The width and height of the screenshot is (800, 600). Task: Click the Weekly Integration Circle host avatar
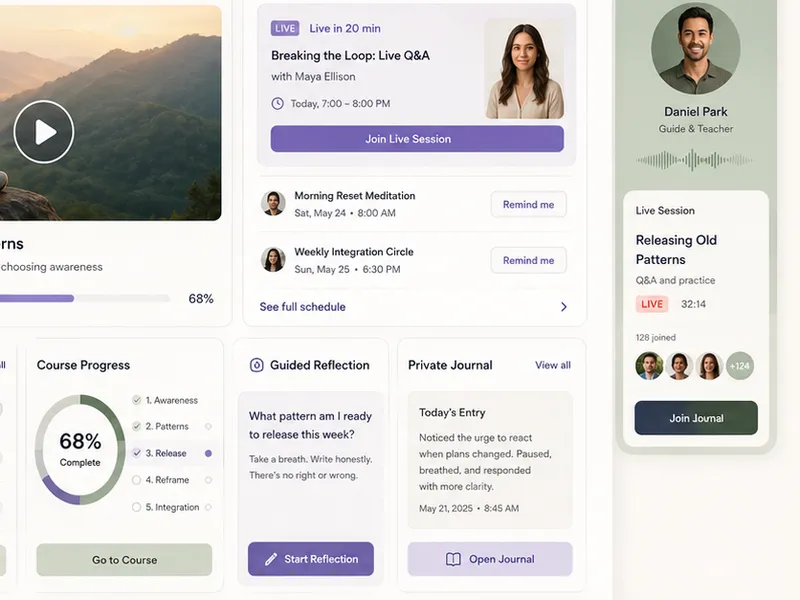tap(273, 260)
